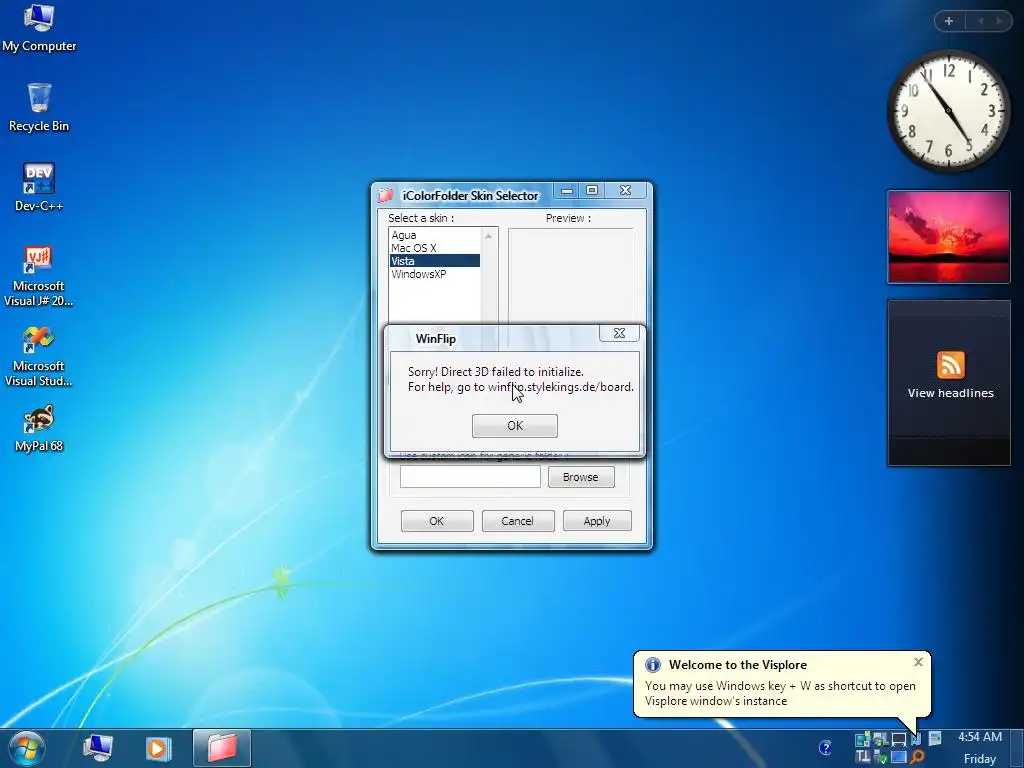Select the Dev-C++ shortcut icon
The height and width of the screenshot is (768, 1024).
39,188
